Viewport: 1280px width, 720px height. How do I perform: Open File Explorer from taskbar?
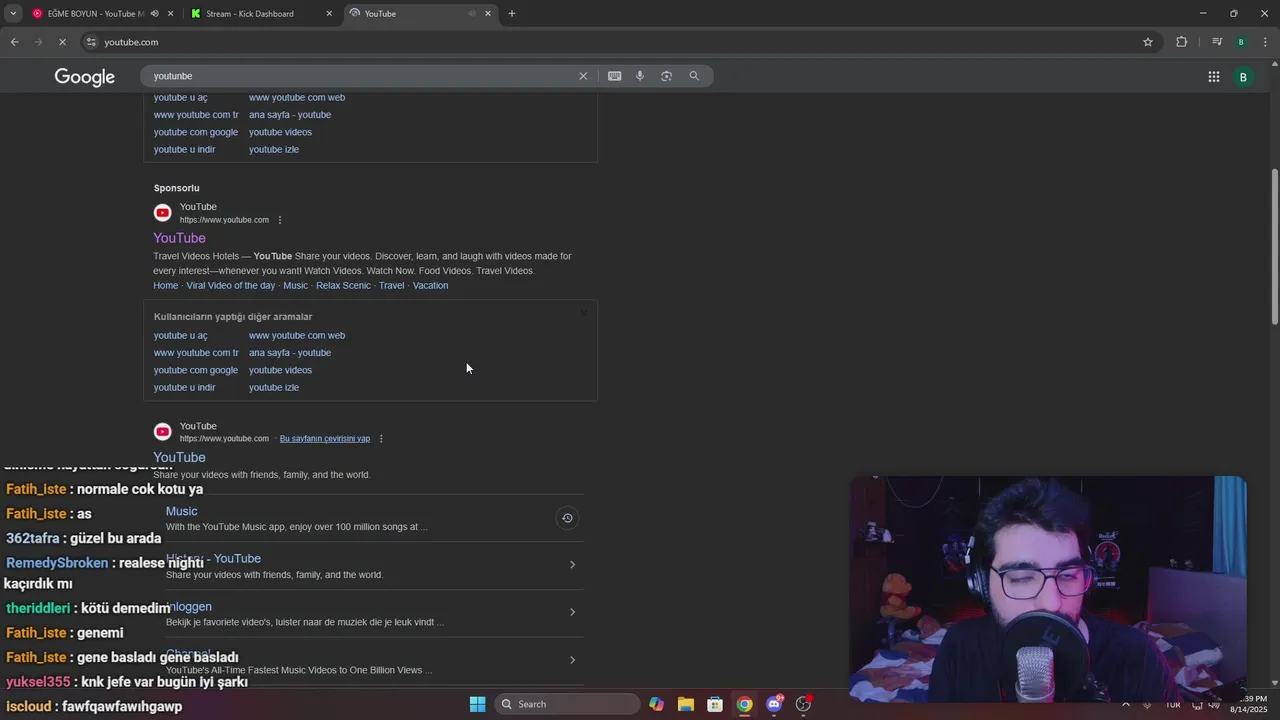pos(686,704)
